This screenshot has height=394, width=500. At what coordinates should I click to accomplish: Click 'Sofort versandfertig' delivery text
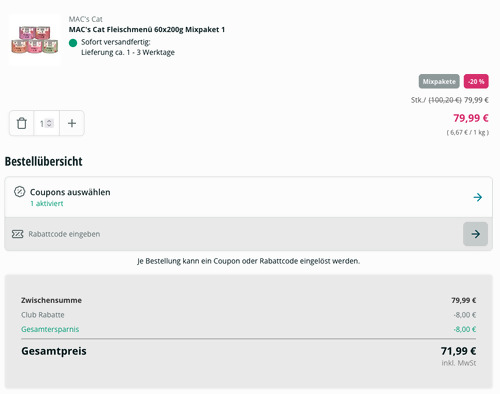pyautogui.click(x=116, y=42)
